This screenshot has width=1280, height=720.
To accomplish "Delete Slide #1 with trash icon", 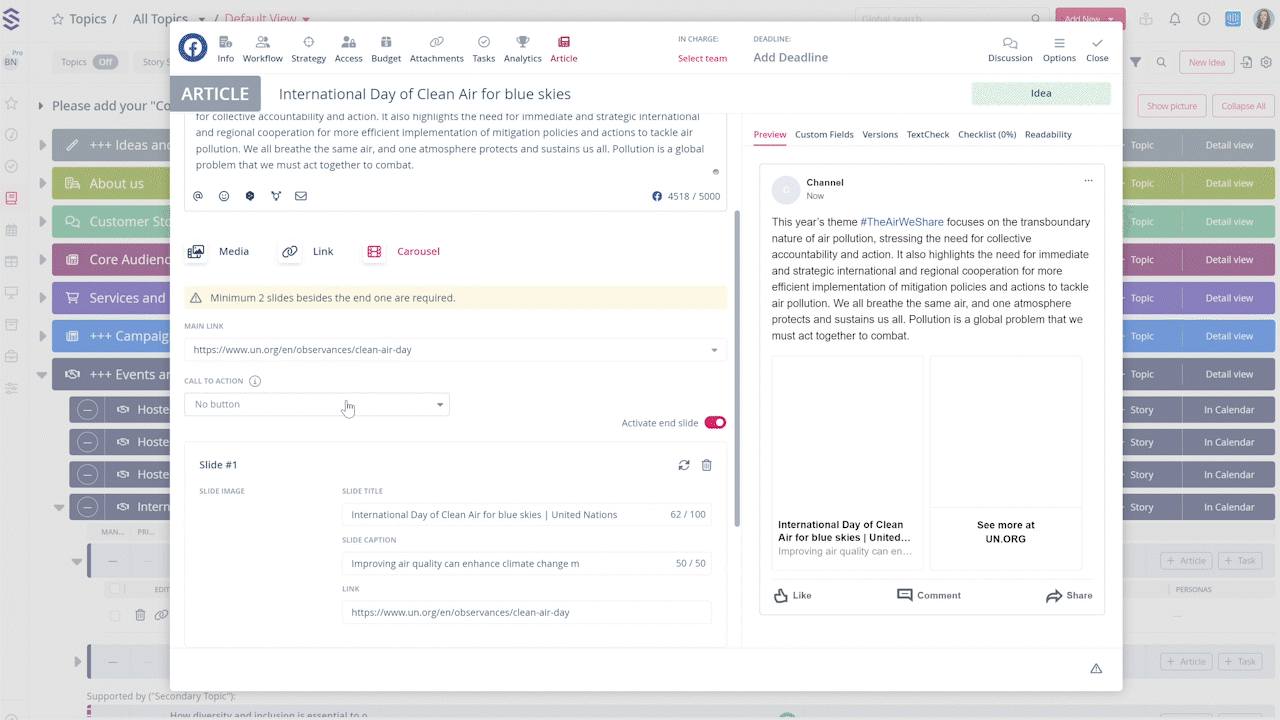I will point(706,465).
